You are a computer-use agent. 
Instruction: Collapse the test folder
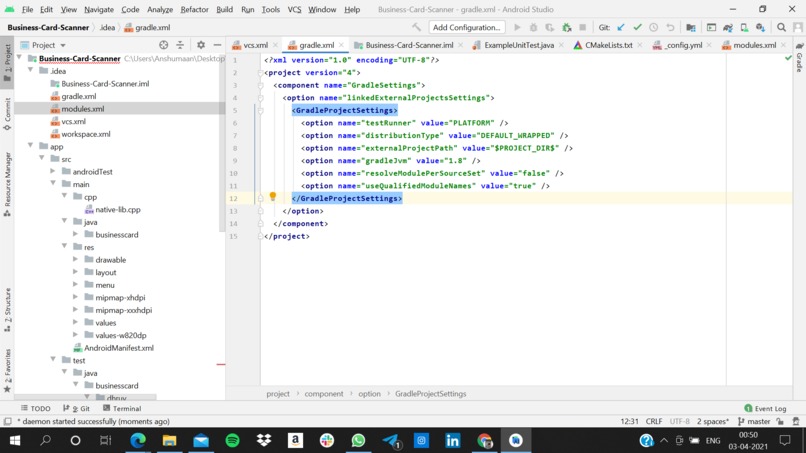(x=53, y=360)
